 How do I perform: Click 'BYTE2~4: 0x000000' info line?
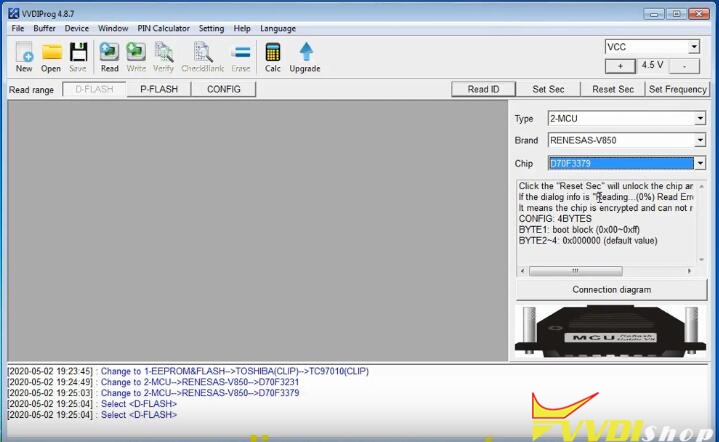click(588, 241)
